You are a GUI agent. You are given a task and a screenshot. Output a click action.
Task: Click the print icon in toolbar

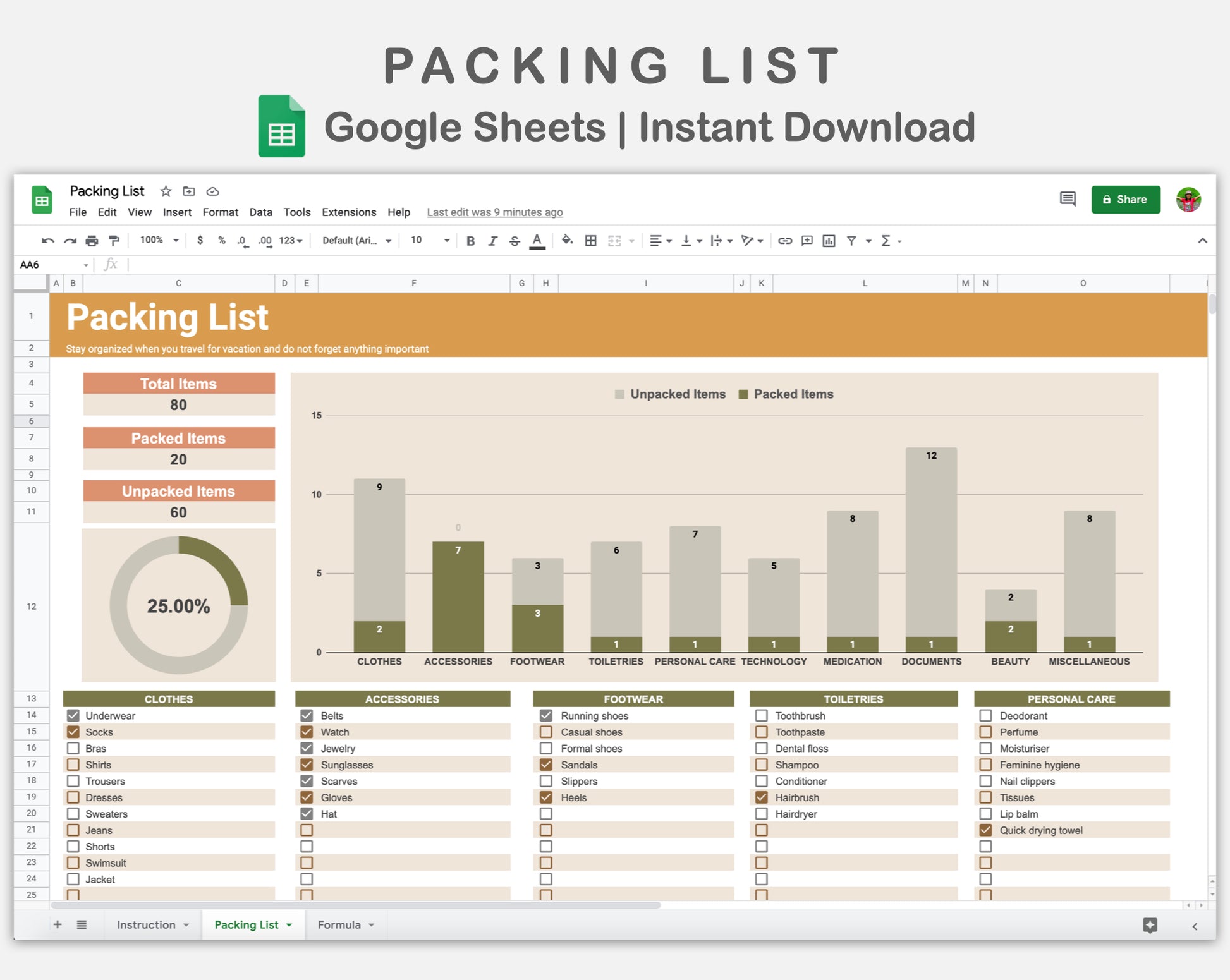point(92,241)
